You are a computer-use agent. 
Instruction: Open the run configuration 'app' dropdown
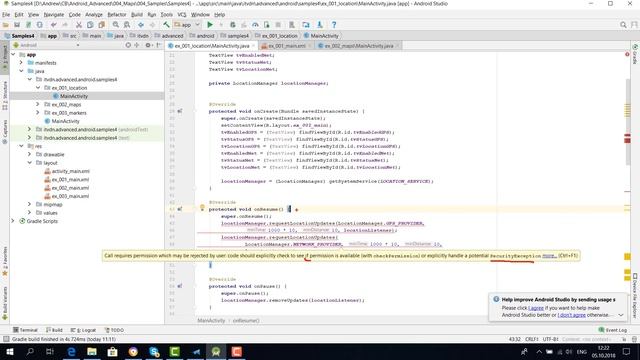point(187,25)
